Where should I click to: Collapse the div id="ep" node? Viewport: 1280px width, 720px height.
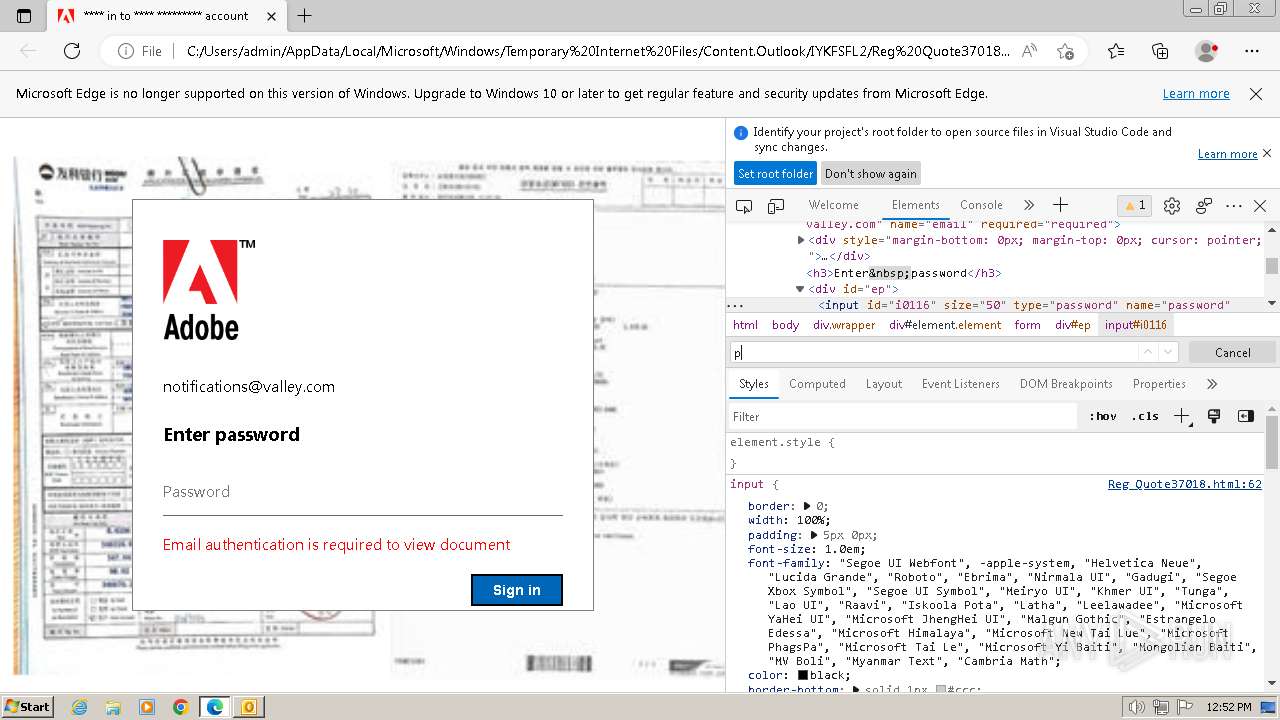(800, 289)
